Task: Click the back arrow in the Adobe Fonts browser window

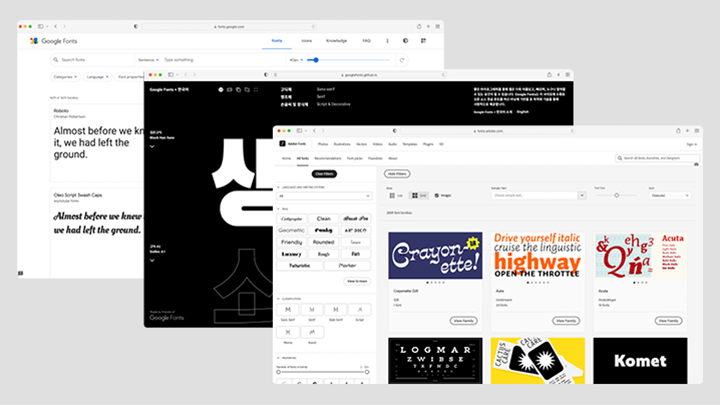Action: click(x=315, y=131)
